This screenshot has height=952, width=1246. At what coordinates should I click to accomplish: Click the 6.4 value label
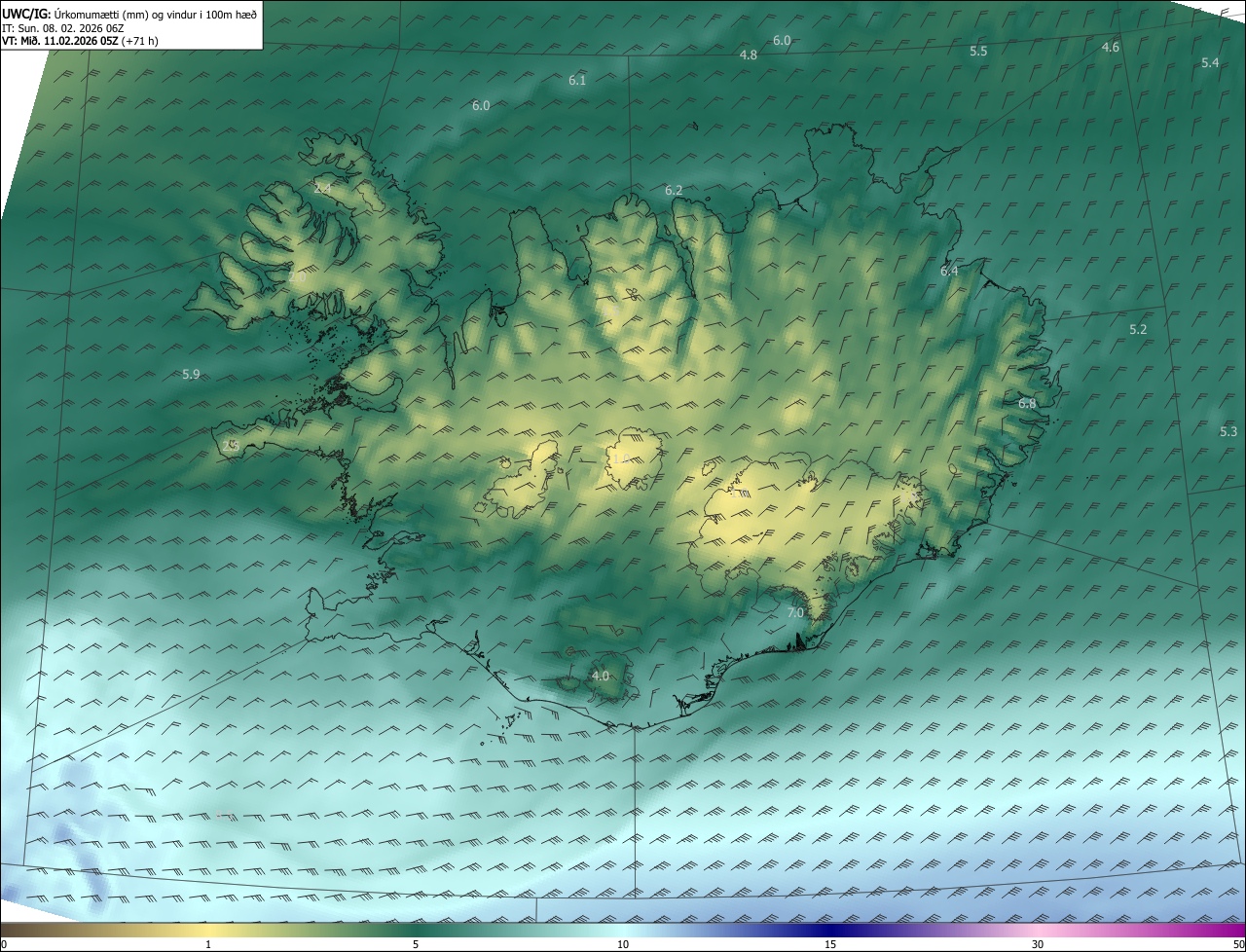pos(949,272)
